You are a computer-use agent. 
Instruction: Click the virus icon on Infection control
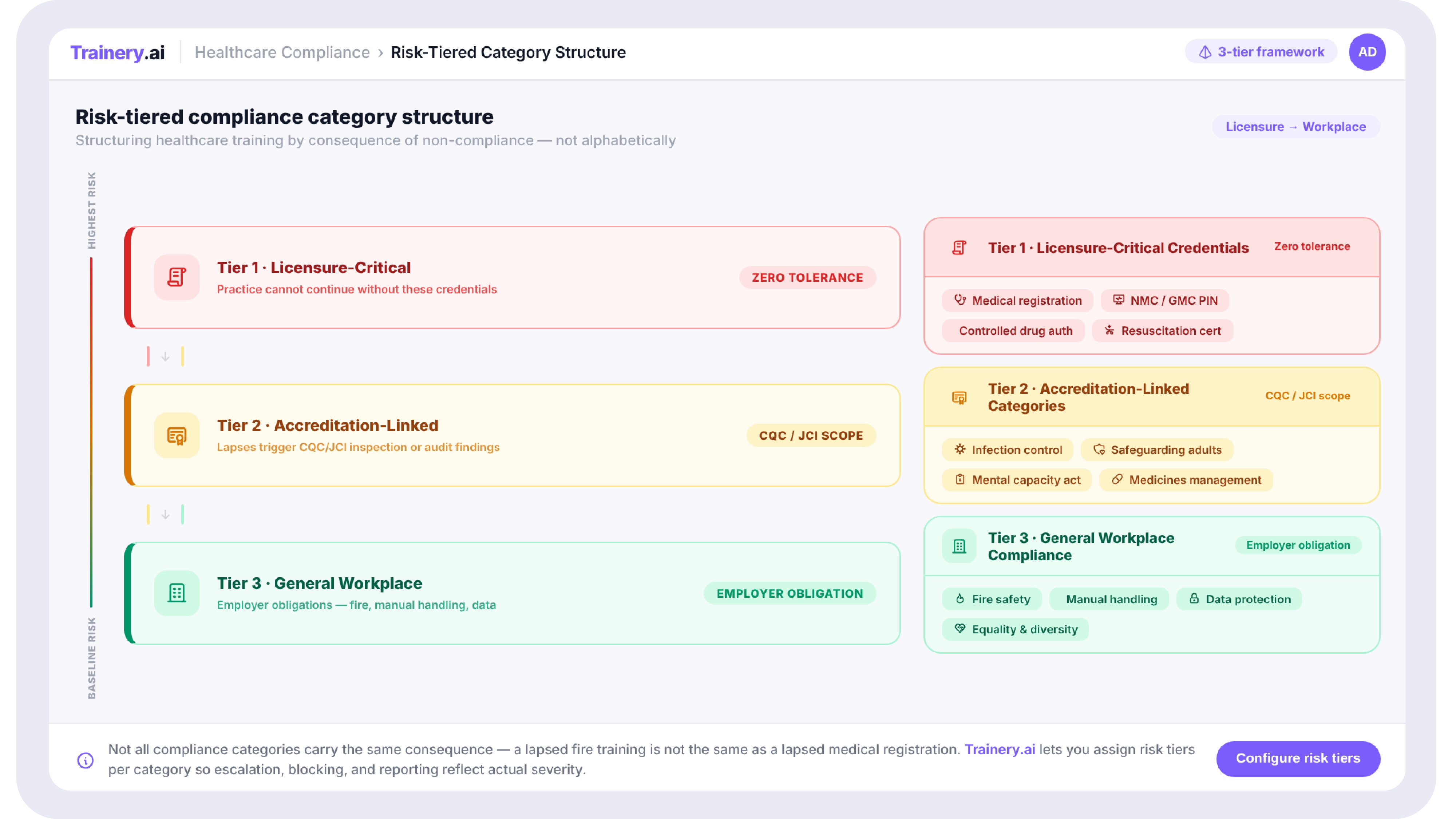(x=960, y=449)
